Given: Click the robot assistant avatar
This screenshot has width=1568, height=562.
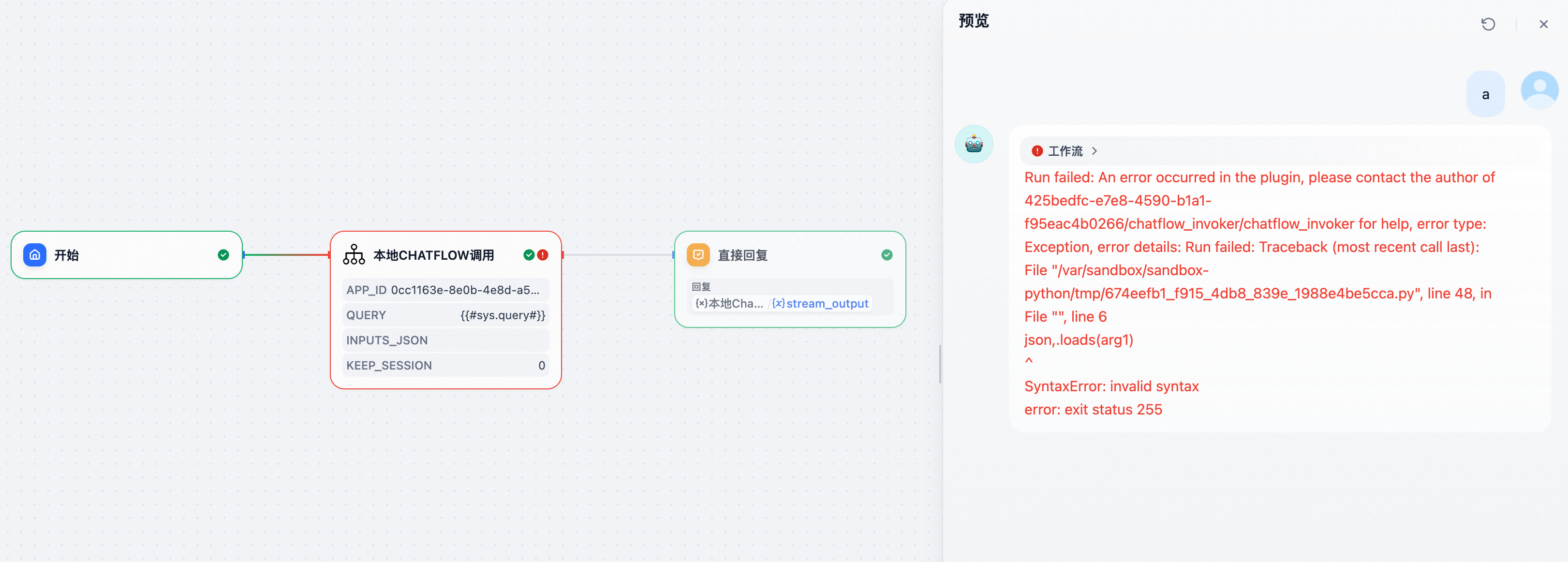Looking at the screenshot, I should [973, 144].
